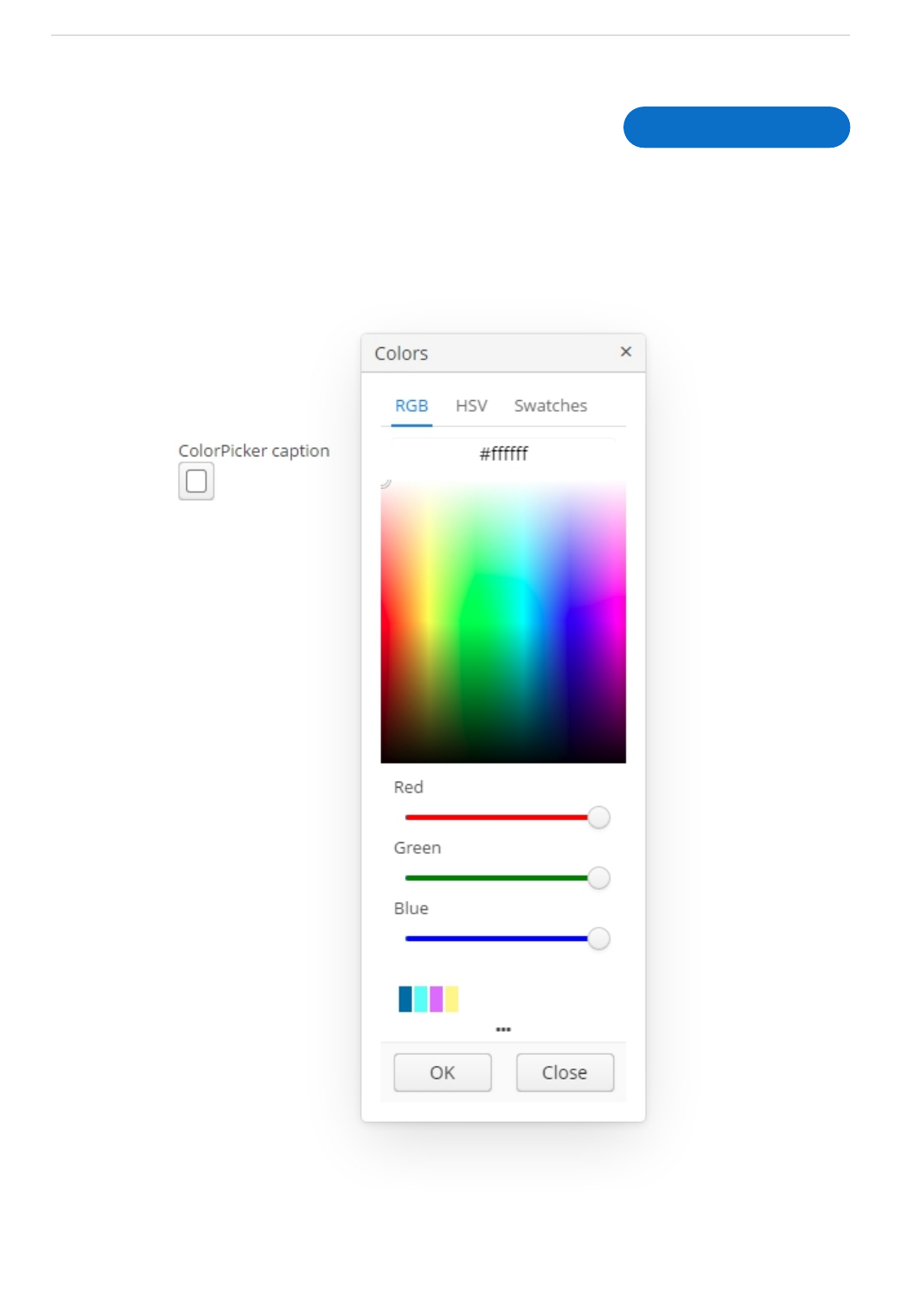The height and width of the screenshot is (1316, 902).
Task: Select the cyan history swatch
Action: click(x=421, y=999)
